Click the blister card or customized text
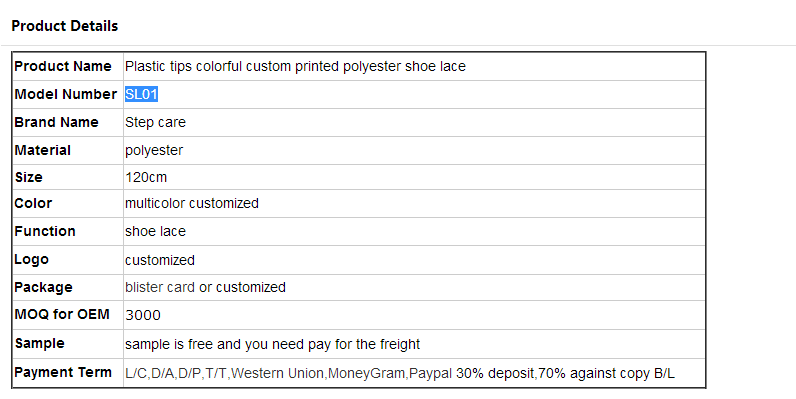 (x=206, y=287)
